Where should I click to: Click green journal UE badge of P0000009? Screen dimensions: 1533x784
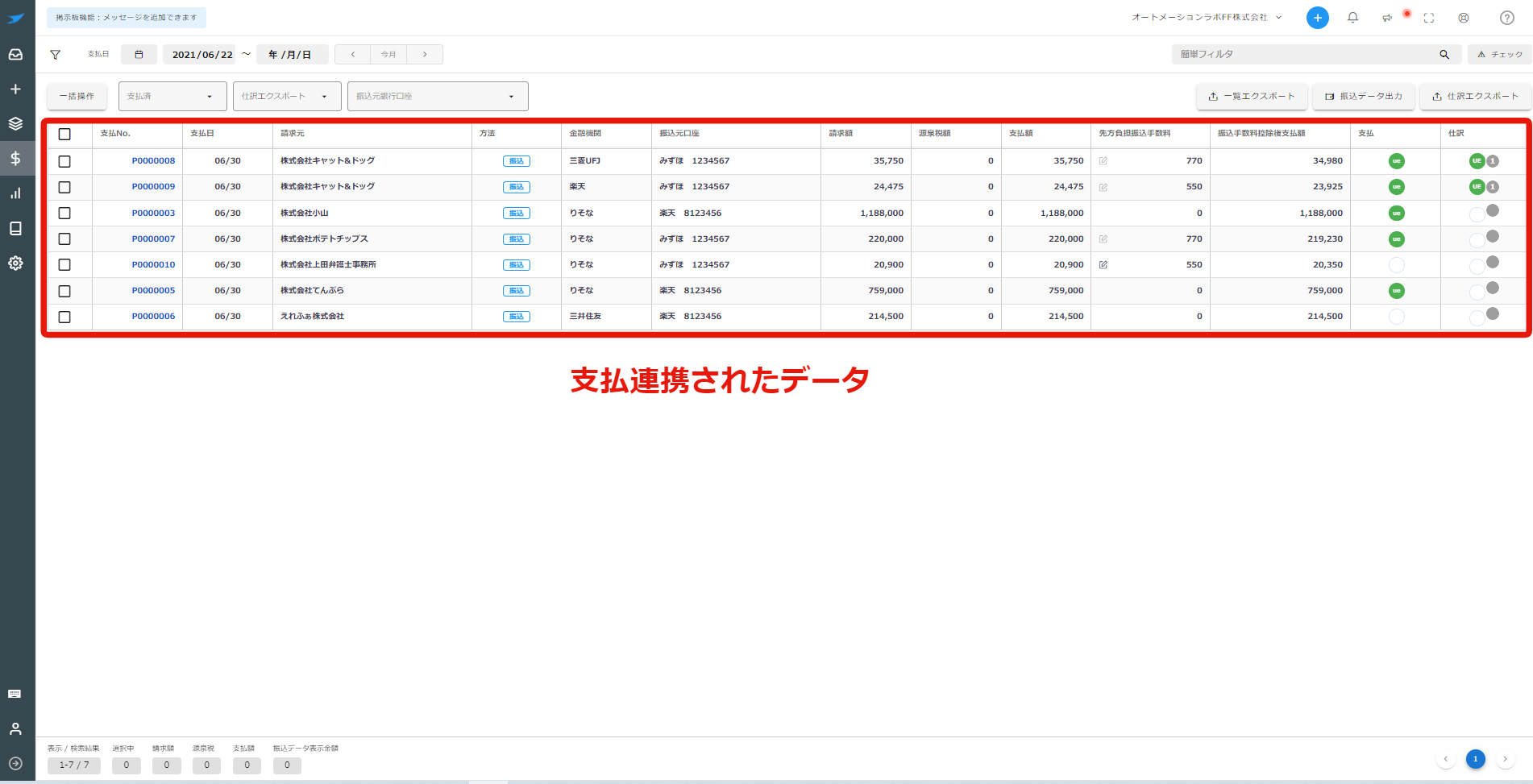(x=1477, y=187)
